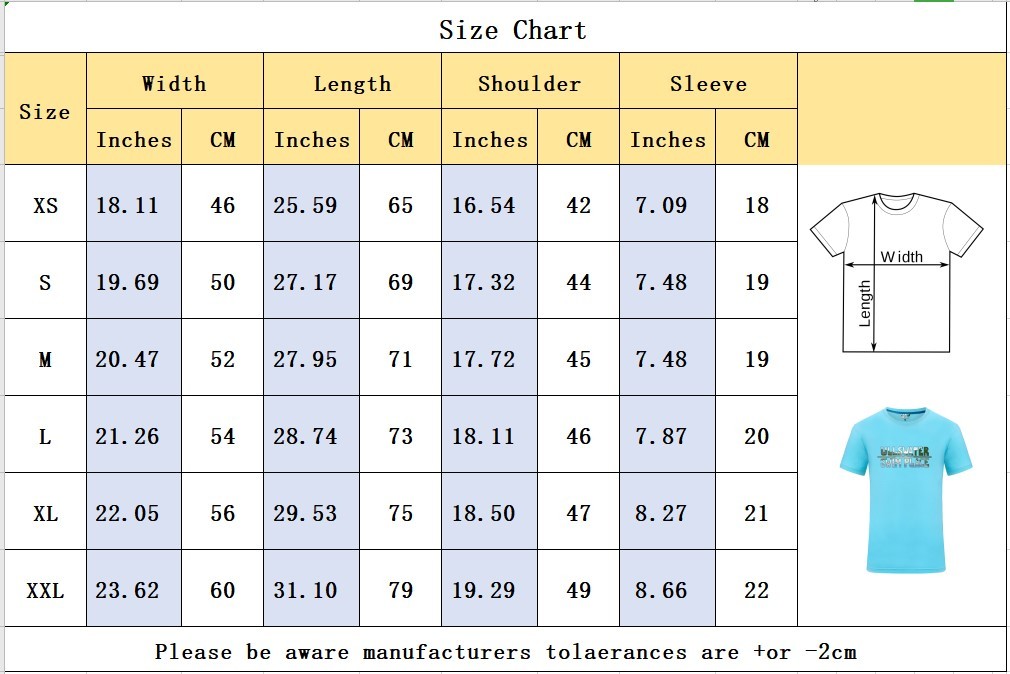This screenshot has width=1010, height=674.
Task: Select the Shoulder header cell
Action: 530,81
